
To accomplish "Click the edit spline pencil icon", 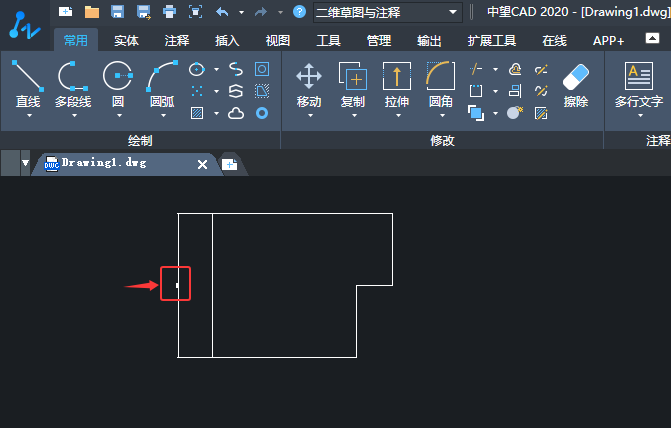I will coord(541,91).
